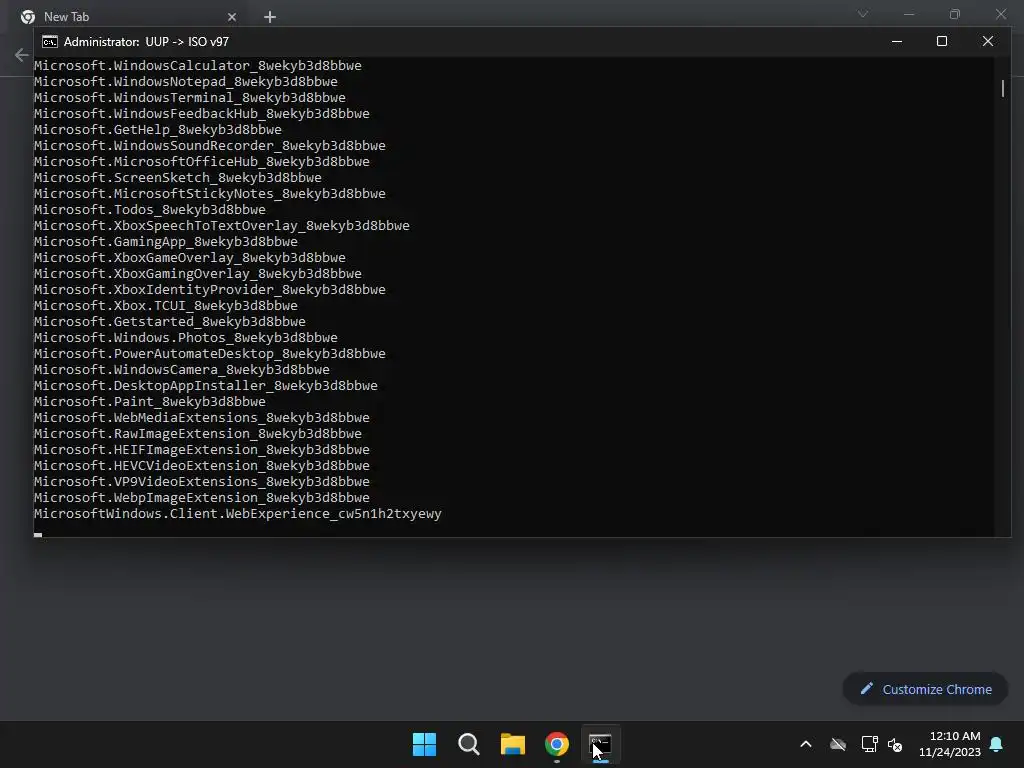Open File Explorer from taskbar
The image size is (1024, 768).
pos(513,744)
